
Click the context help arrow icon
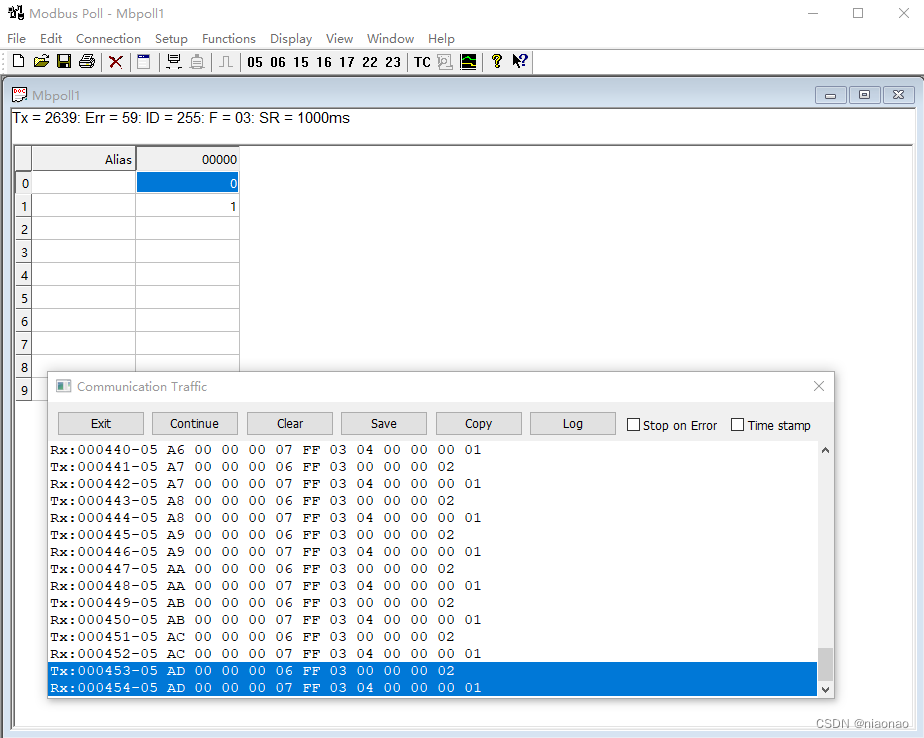pyautogui.click(x=520, y=61)
